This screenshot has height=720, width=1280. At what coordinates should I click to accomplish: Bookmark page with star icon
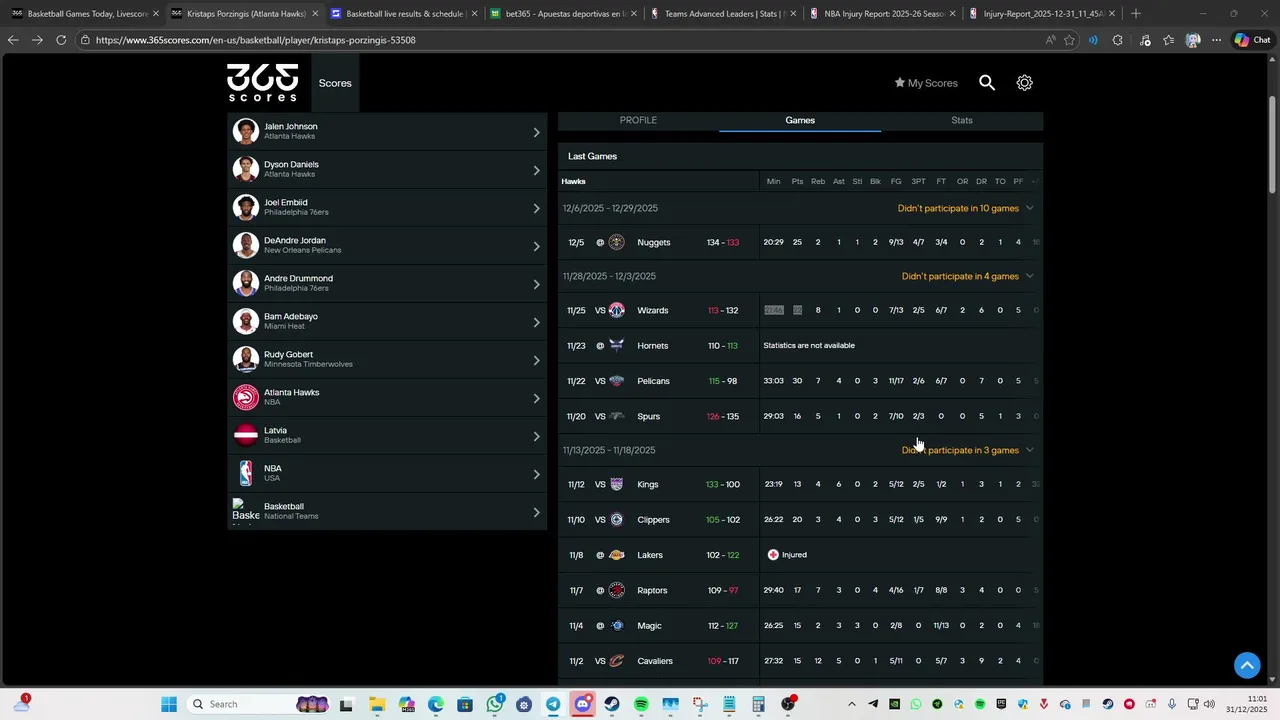coord(1069,40)
